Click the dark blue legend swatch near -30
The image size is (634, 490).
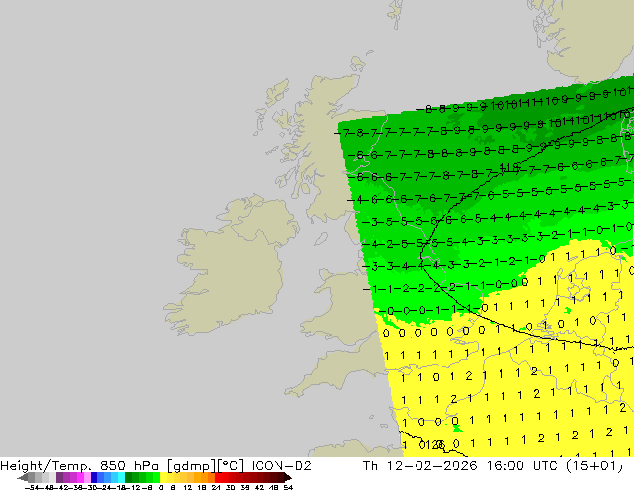[x=94, y=477]
